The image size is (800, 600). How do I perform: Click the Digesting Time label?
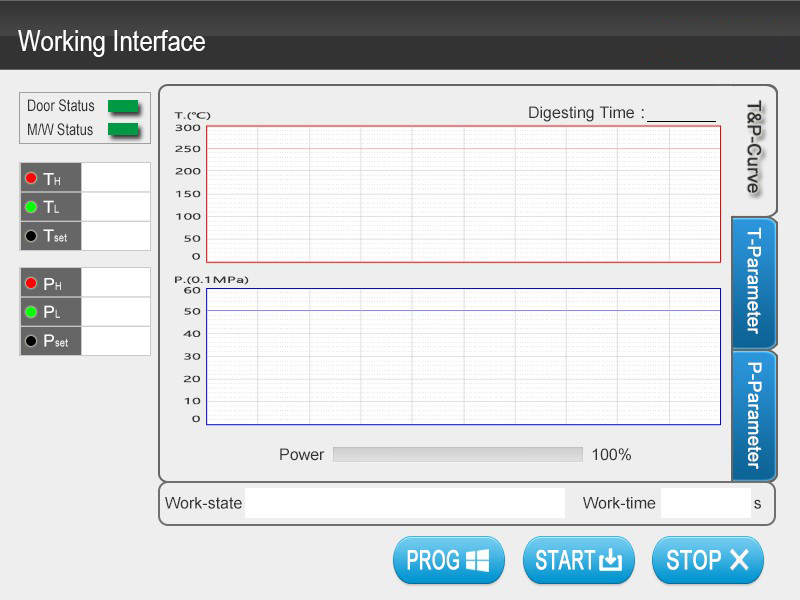click(x=586, y=113)
